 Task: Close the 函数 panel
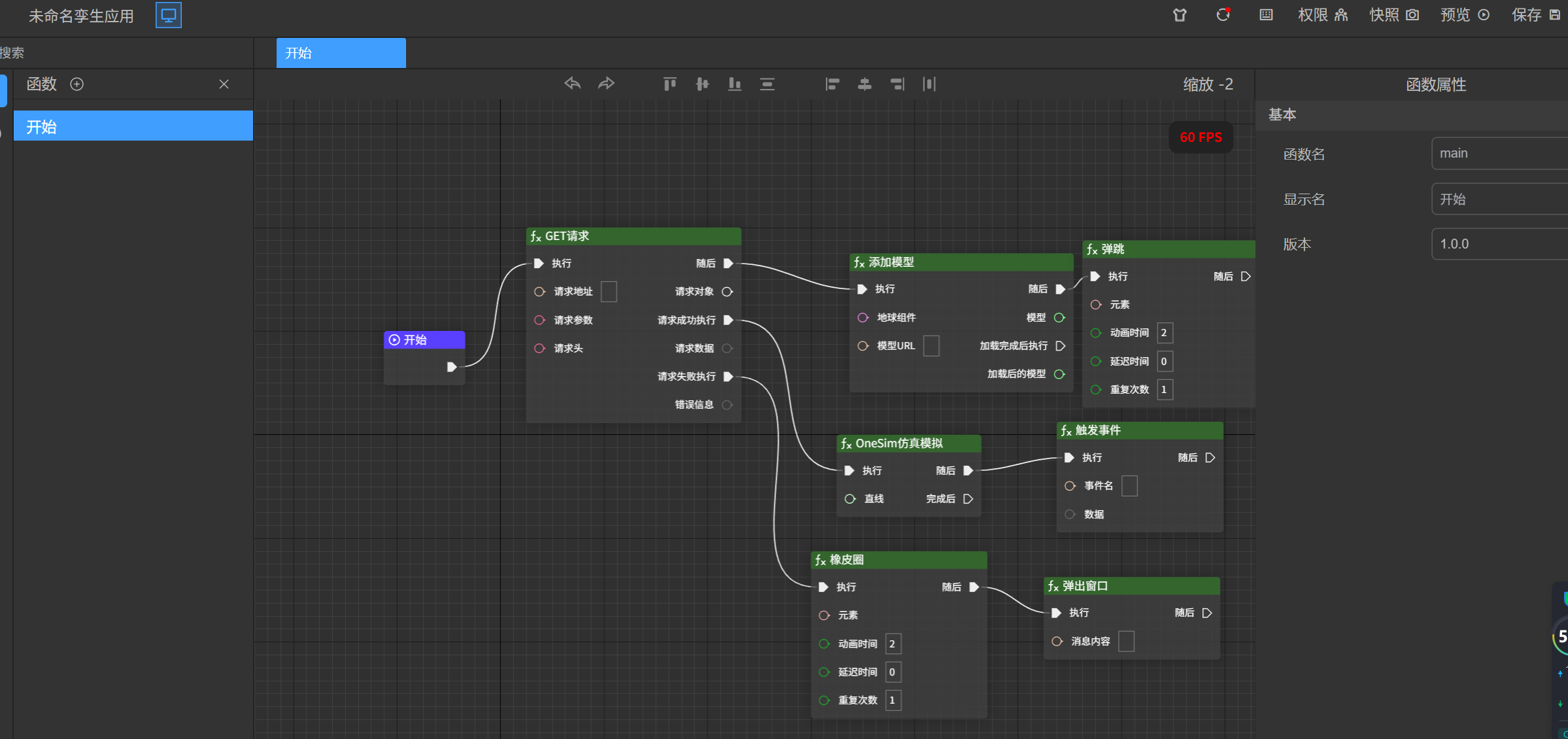tap(224, 84)
